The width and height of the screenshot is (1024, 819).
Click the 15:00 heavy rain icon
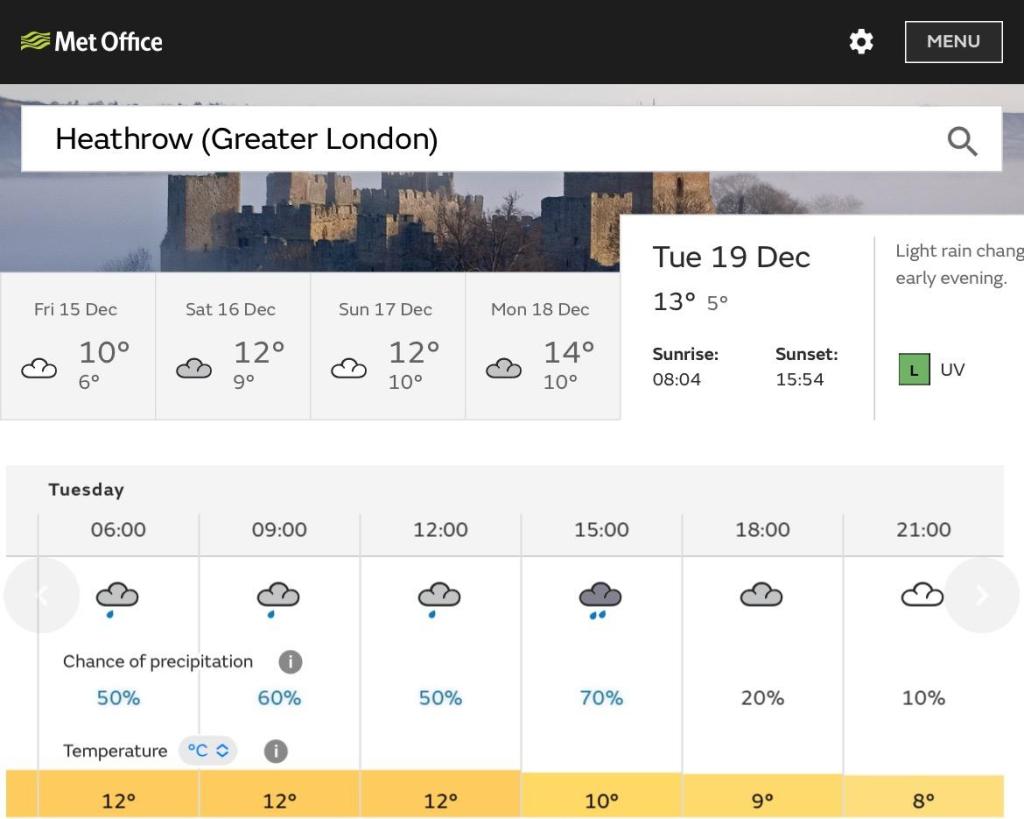coord(600,600)
